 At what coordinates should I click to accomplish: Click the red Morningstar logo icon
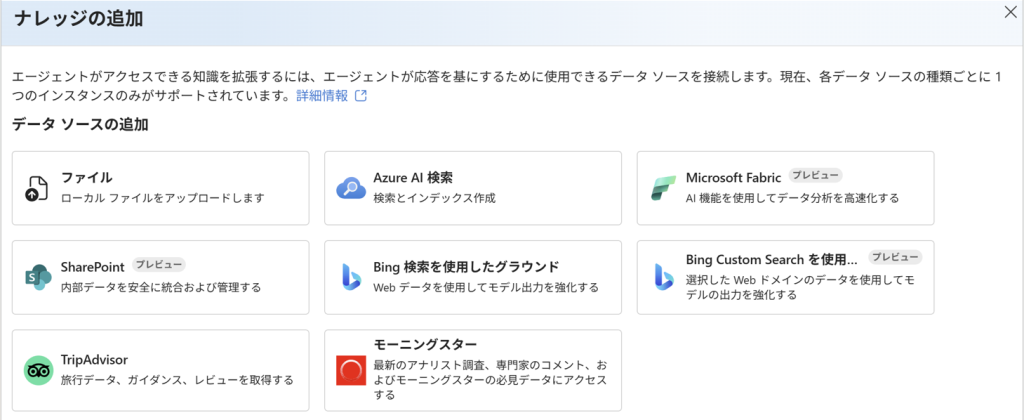click(351, 370)
